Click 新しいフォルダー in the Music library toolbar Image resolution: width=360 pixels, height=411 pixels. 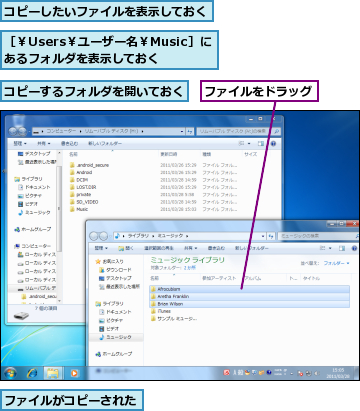252,248
